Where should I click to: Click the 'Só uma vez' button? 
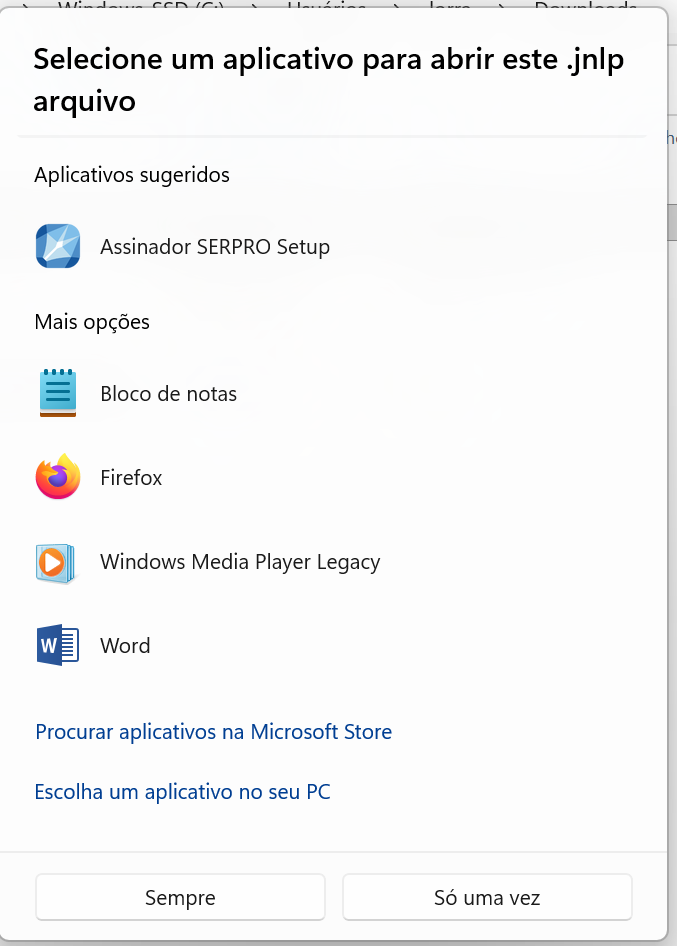tap(487, 897)
